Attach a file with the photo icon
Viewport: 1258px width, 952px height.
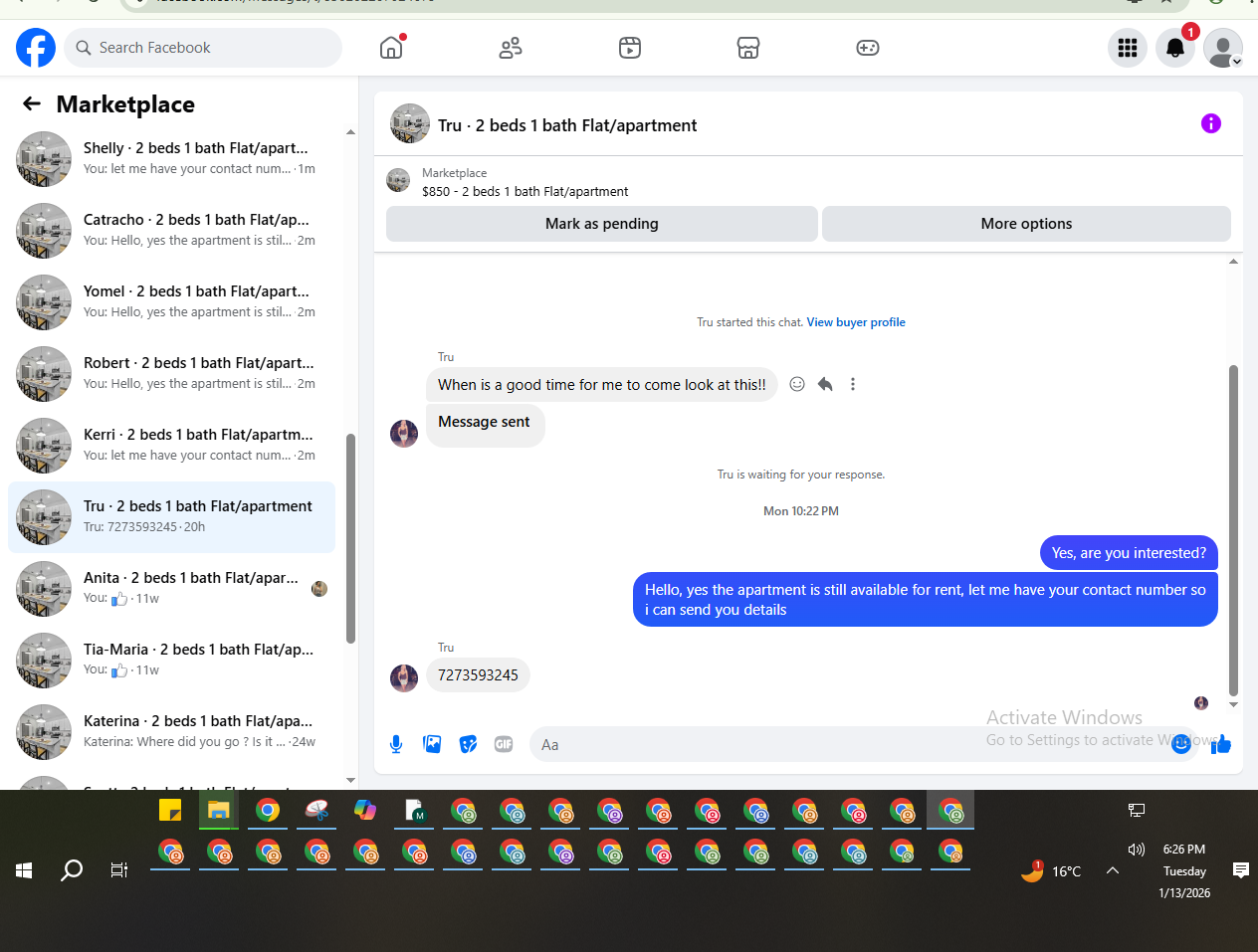(x=432, y=744)
